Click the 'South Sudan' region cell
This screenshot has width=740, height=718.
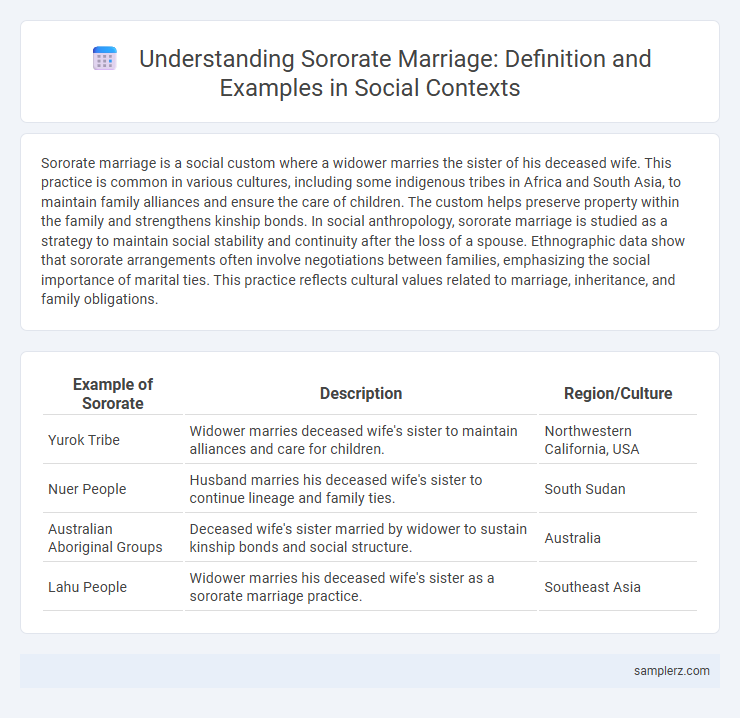(618, 489)
